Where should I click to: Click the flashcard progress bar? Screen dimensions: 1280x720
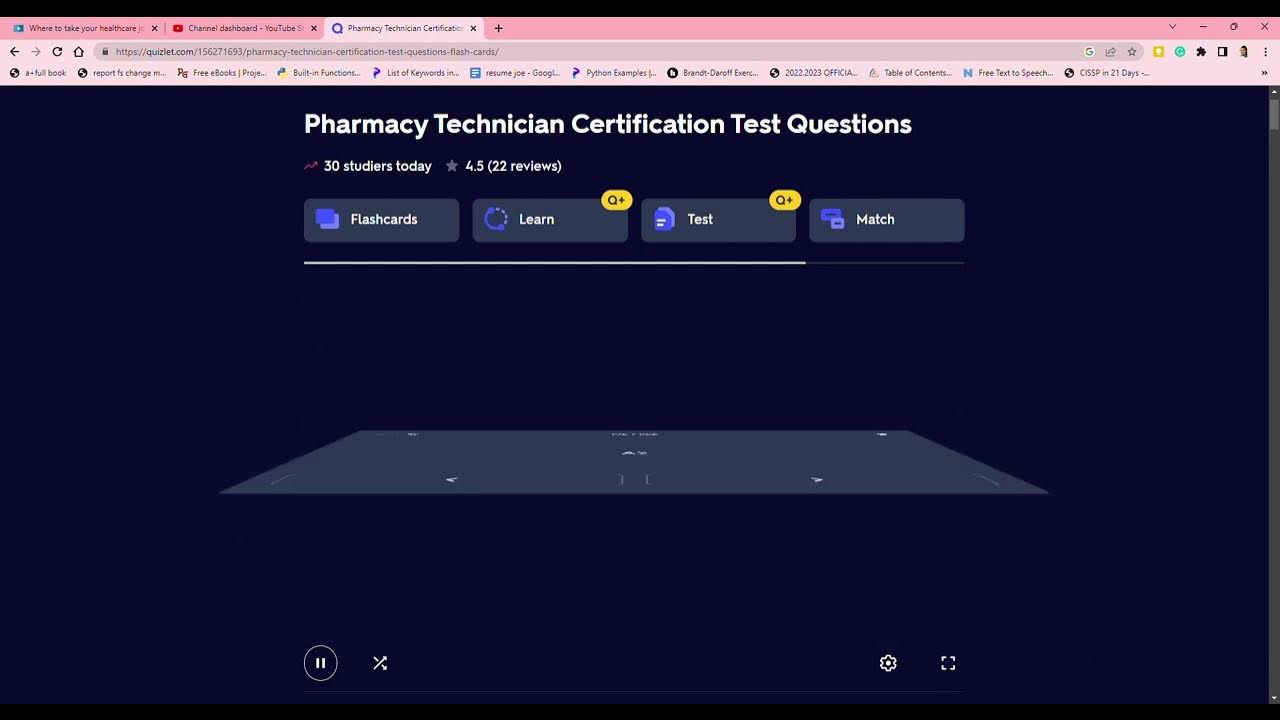click(x=634, y=263)
